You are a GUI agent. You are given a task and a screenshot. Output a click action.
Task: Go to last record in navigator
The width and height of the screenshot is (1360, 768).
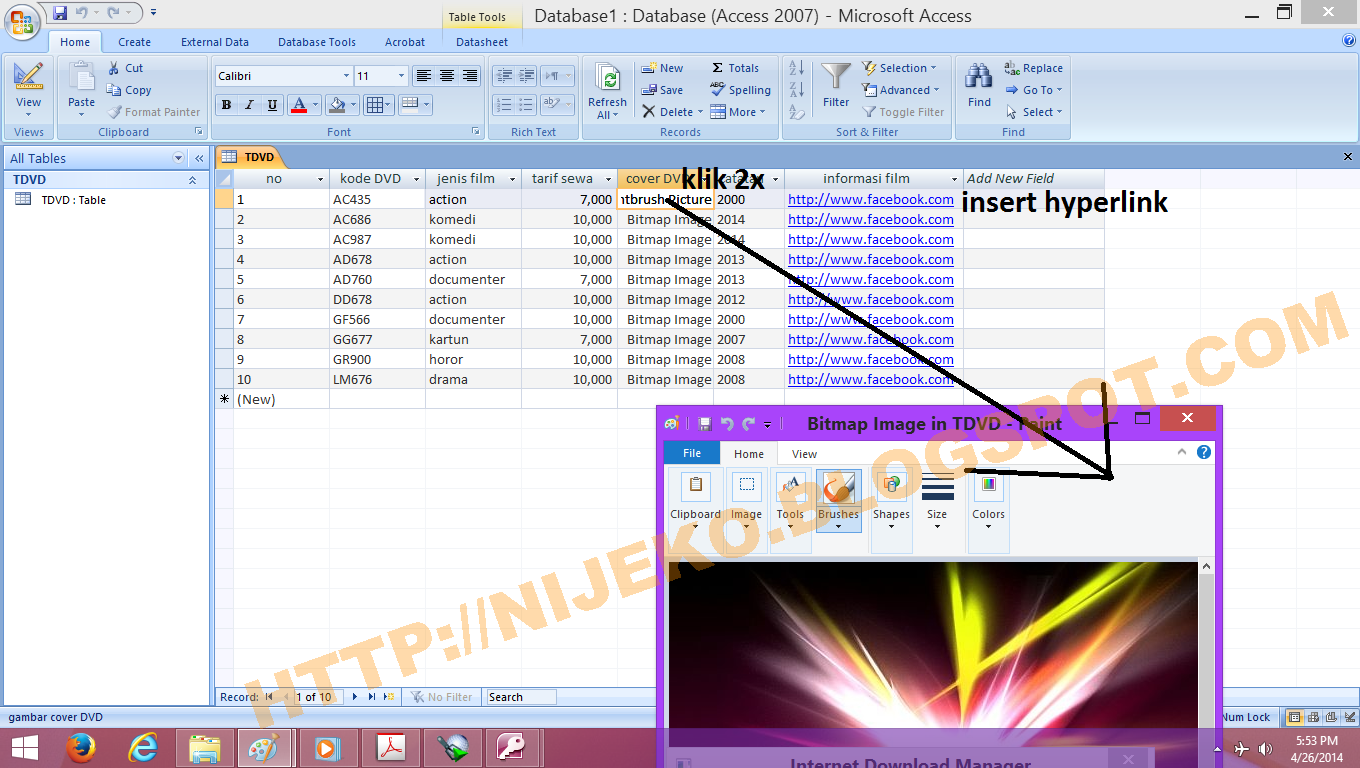pyautogui.click(x=372, y=697)
